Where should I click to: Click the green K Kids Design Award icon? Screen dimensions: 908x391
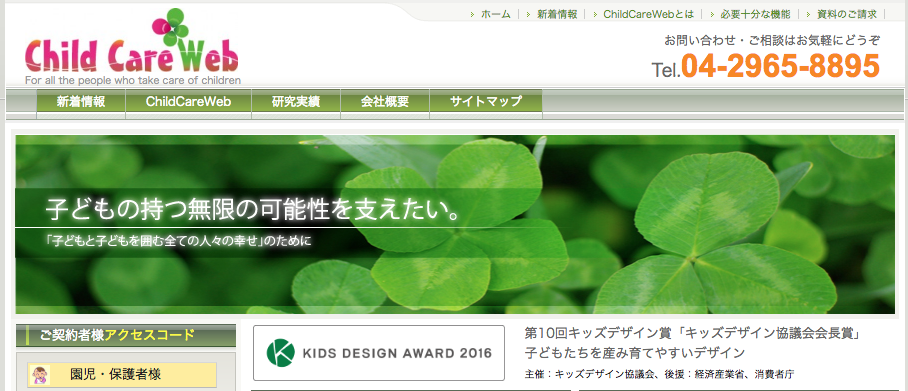pyautogui.click(x=280, y=353)
